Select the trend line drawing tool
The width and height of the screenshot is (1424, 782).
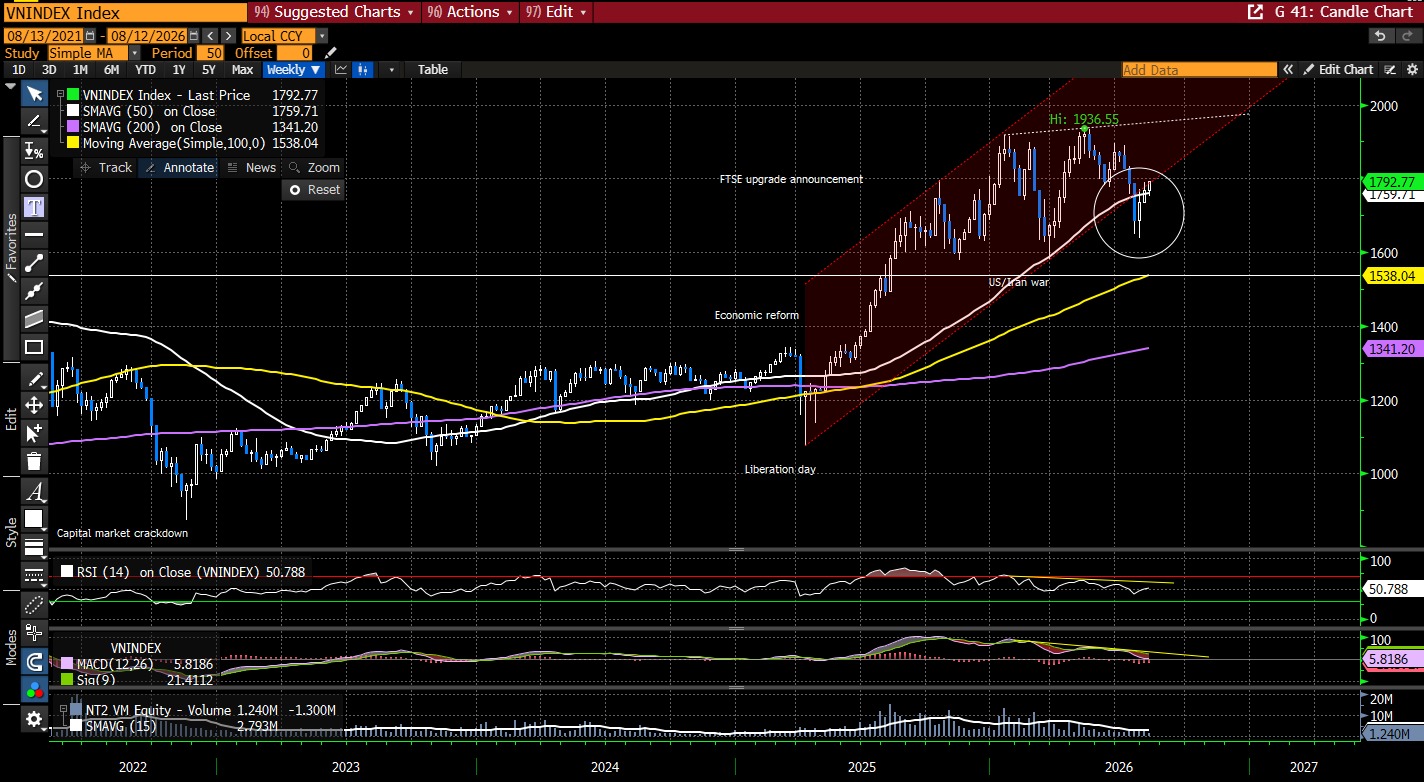tap(34, 121)
